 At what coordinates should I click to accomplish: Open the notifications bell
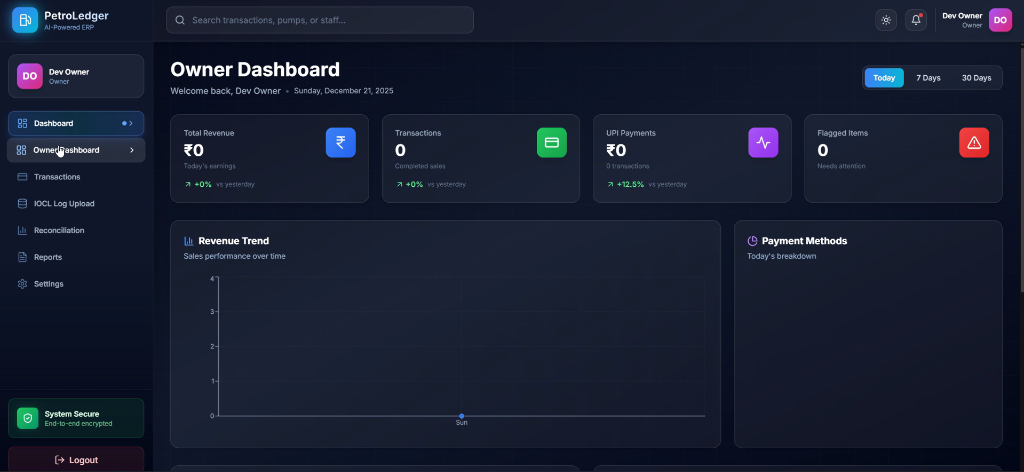[x=915, y=20]
